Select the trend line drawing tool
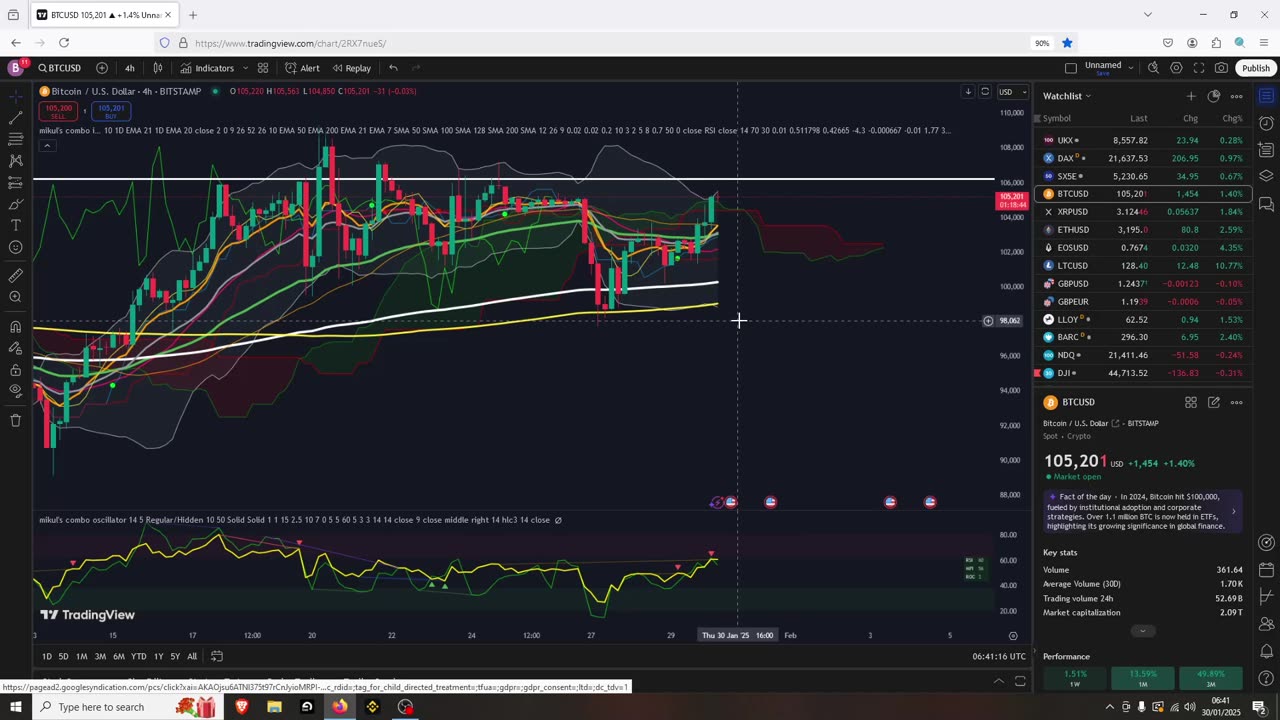The image size is (1280, 720). tap(15, 117)
